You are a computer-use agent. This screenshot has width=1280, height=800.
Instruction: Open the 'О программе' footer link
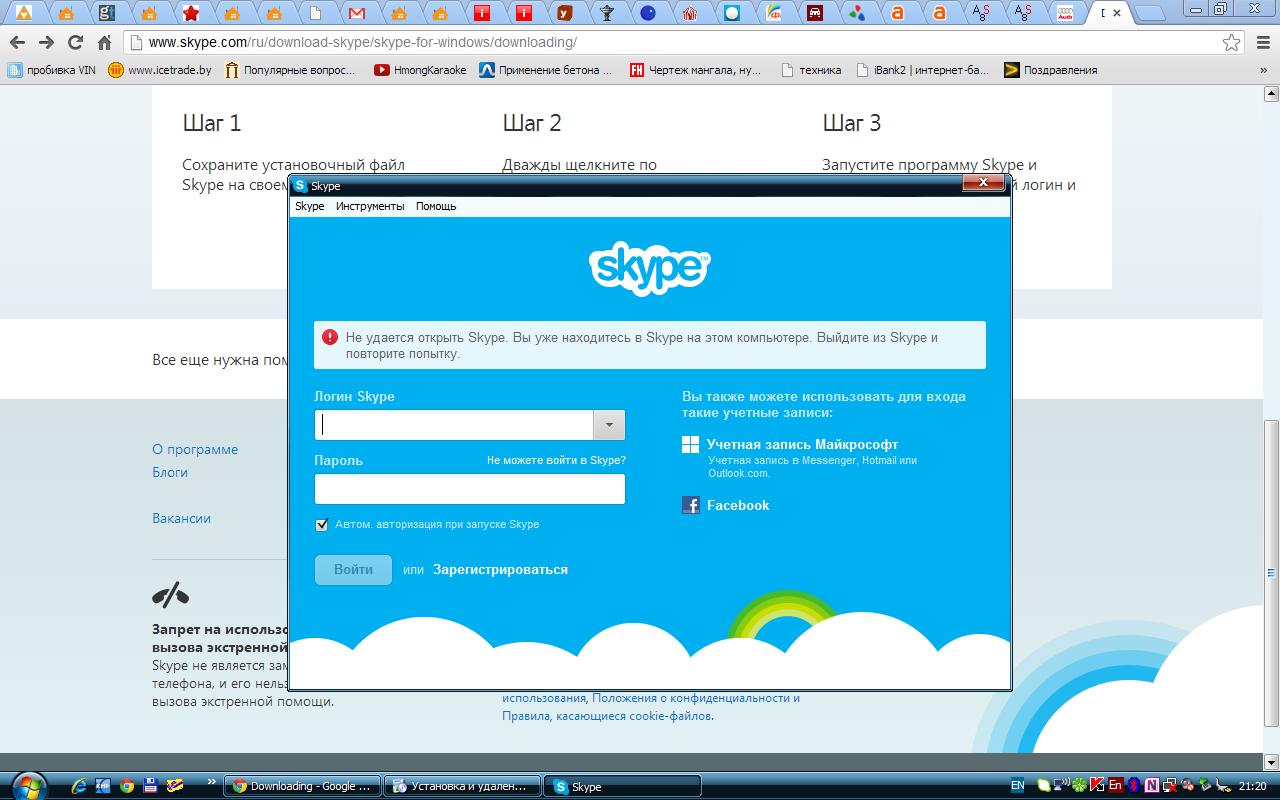click(x=195, y=450)
